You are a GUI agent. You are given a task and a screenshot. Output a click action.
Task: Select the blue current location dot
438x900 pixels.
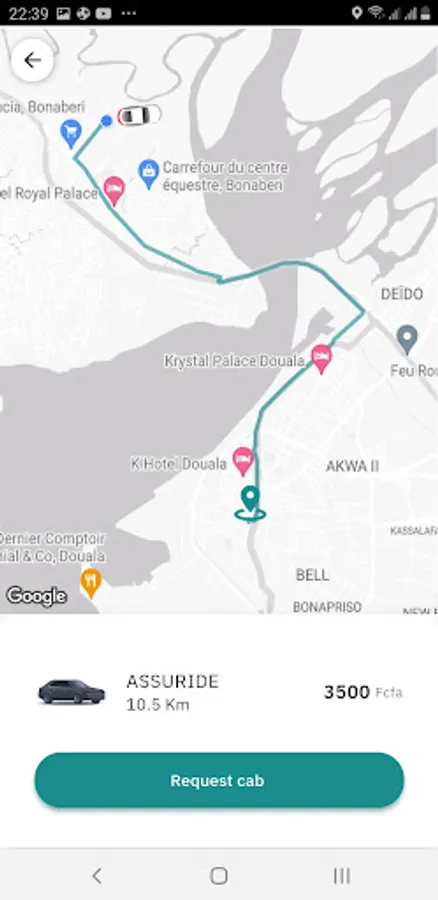pyautogui.click(x=106, y=121)
